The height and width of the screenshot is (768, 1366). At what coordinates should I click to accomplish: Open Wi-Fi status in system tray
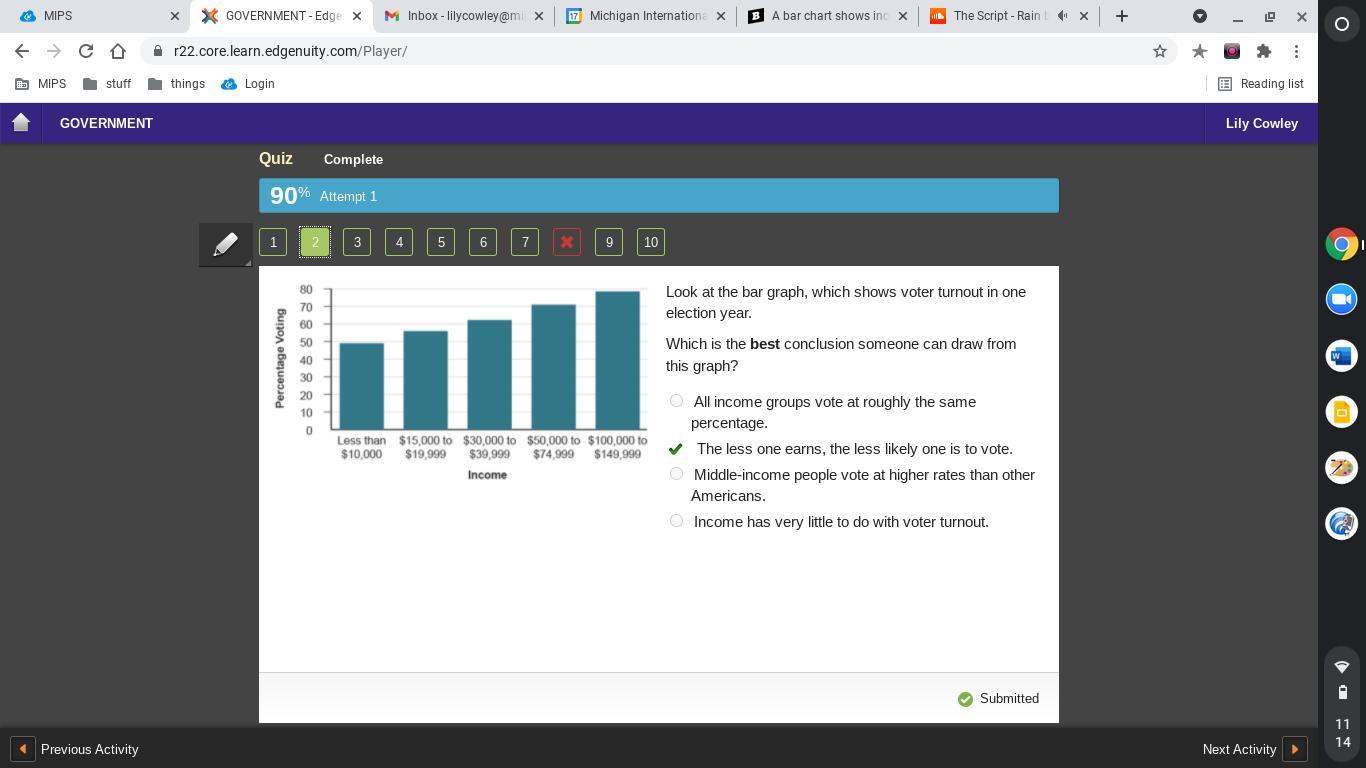click(x=1342, y=666)
